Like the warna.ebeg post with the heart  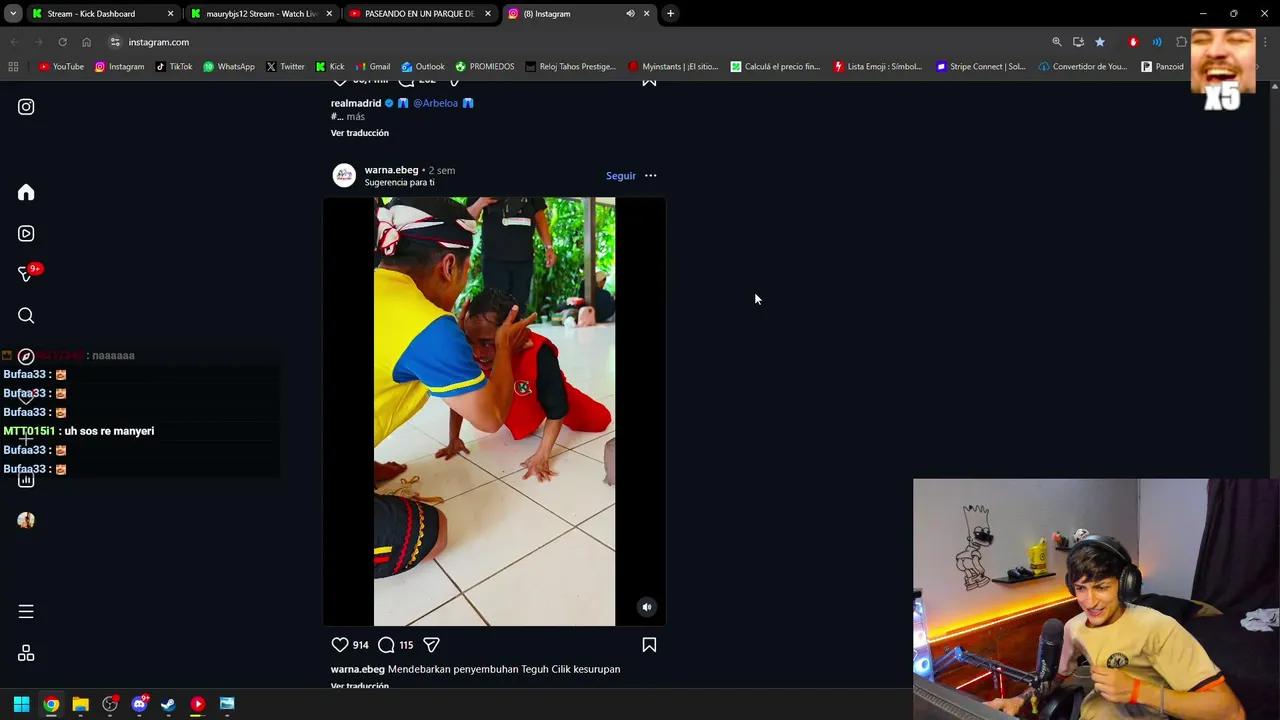(339, 644)
